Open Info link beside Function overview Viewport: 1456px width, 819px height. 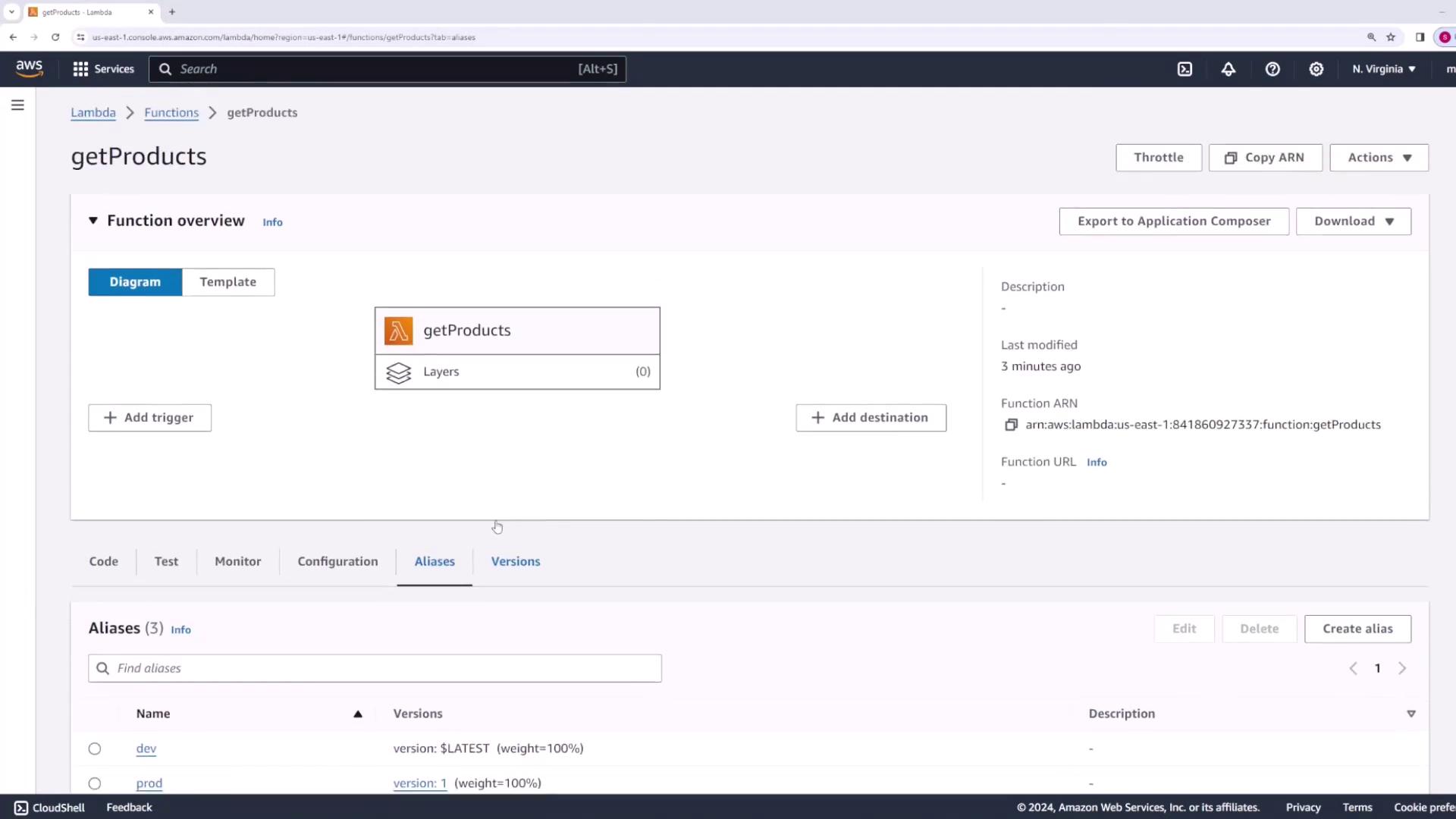point(272,222)
